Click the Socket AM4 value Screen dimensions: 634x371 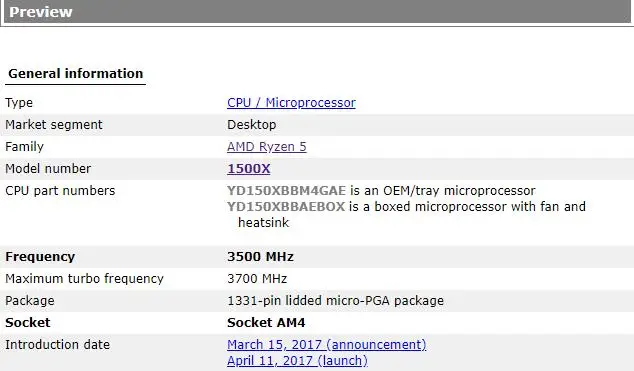click(x=266, y=323)
